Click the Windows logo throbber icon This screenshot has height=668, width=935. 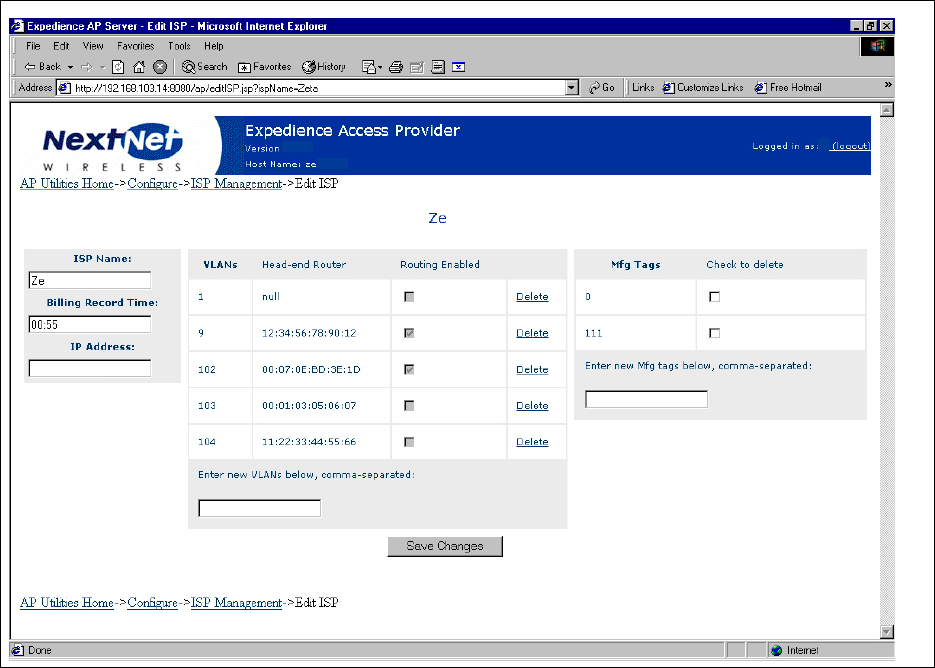click(x=877, y=46)
